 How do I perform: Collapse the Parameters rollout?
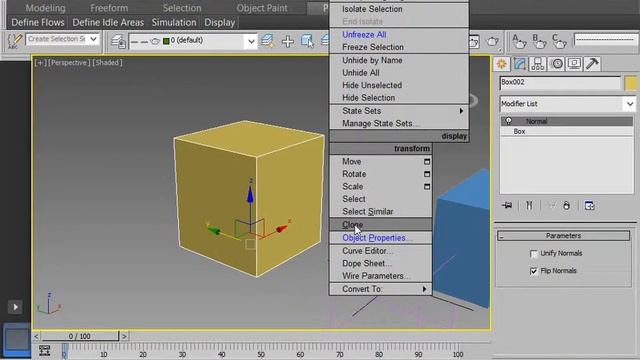(563, 236)
